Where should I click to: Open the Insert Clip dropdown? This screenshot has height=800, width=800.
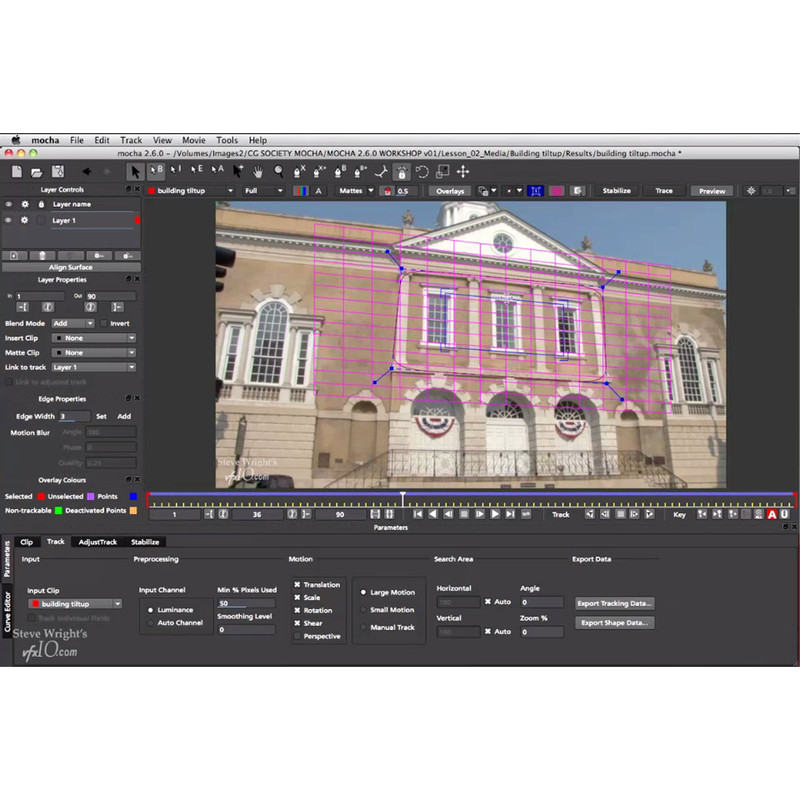(x=94, y=338)
